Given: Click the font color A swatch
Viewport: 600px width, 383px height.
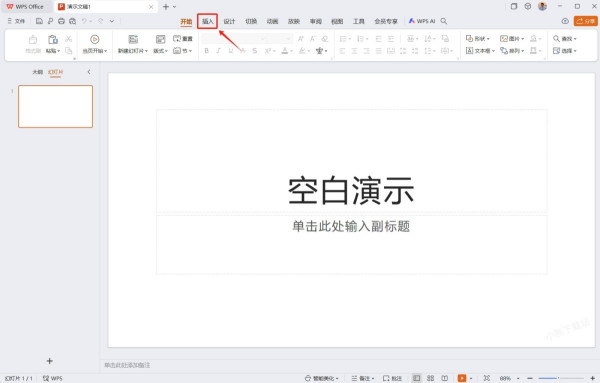Looking at the screenshot, I should [x=285, y=51].
